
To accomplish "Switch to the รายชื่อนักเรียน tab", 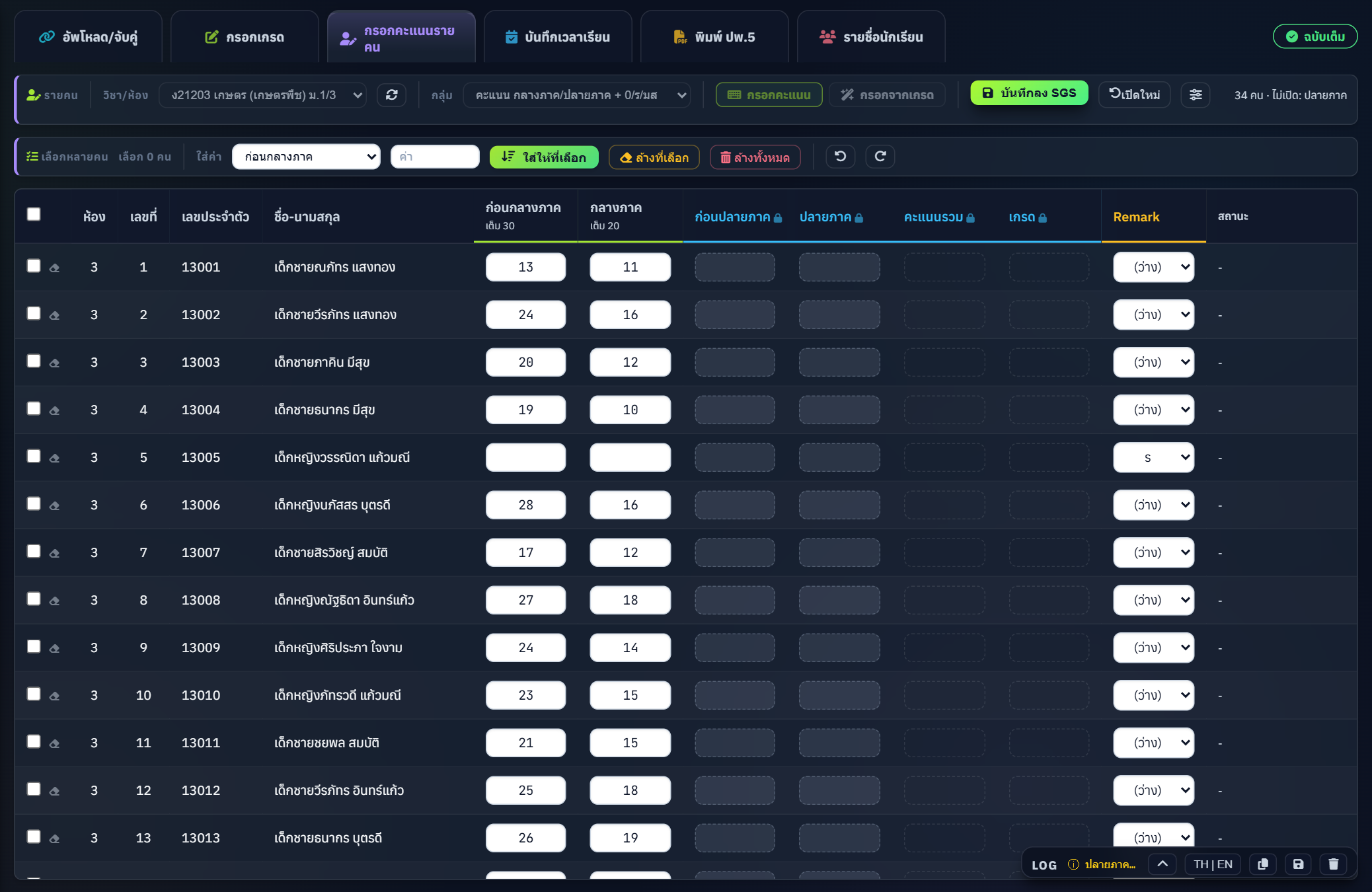I will (871, 37).
